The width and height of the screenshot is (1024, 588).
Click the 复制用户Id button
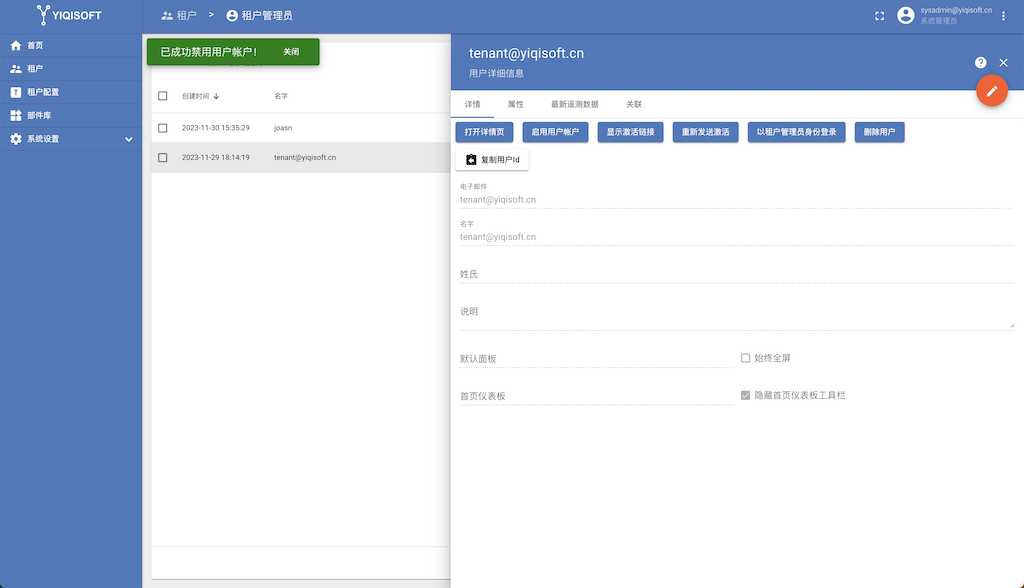tap(492, 159)
